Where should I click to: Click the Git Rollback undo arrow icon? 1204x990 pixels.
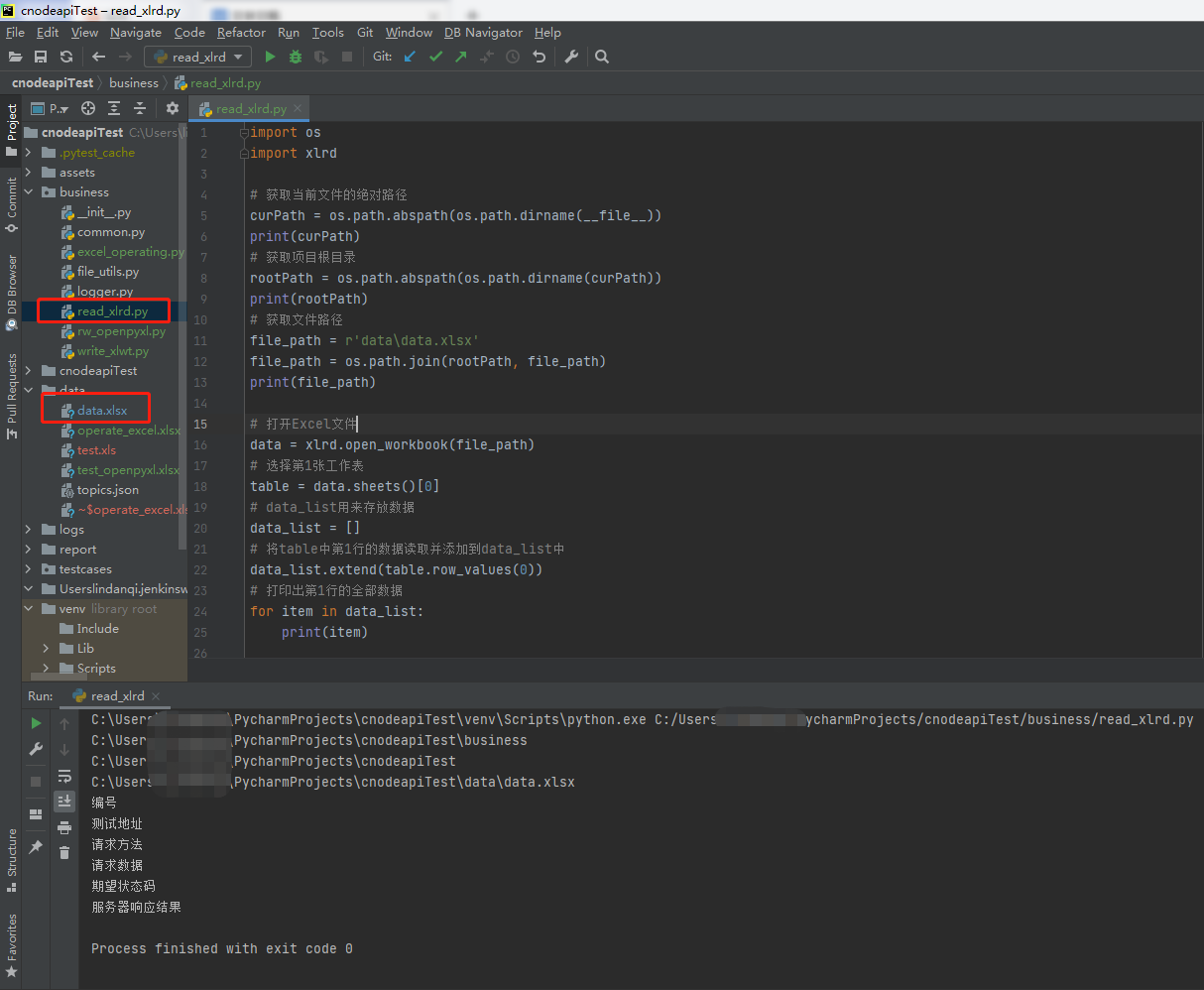point(539,57)
